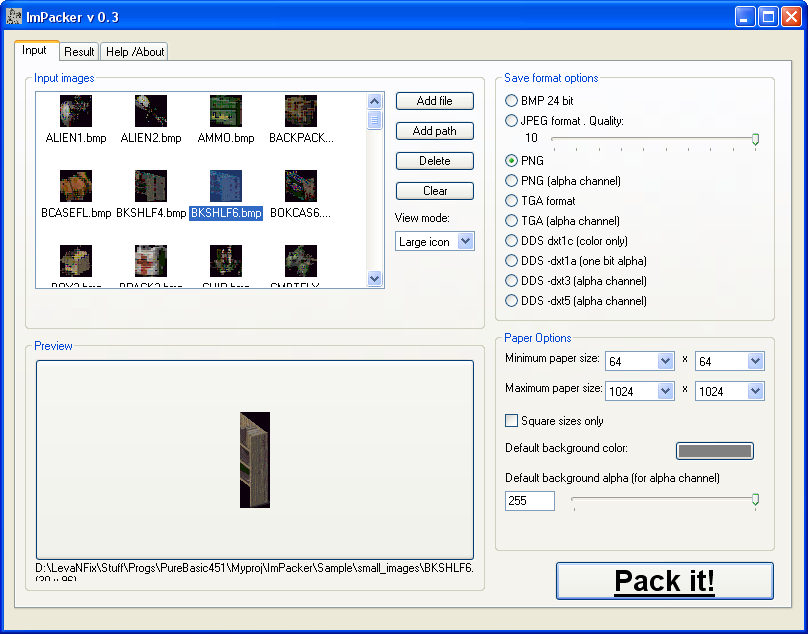Open the Help /About tab

pyautogui.click(x=135, y=52)
